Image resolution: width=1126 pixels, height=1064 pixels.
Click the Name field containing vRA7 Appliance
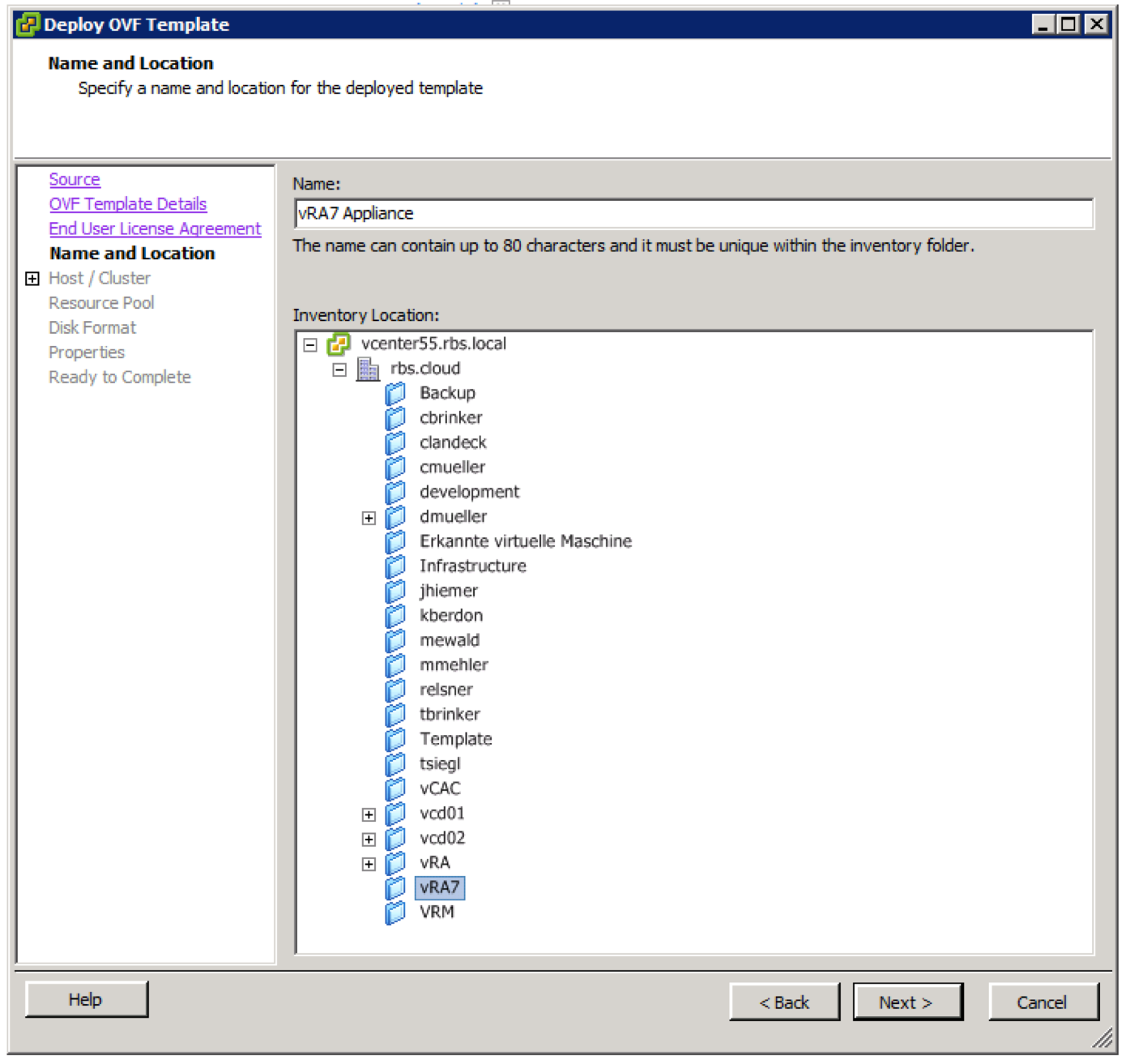tap(694, 214)
